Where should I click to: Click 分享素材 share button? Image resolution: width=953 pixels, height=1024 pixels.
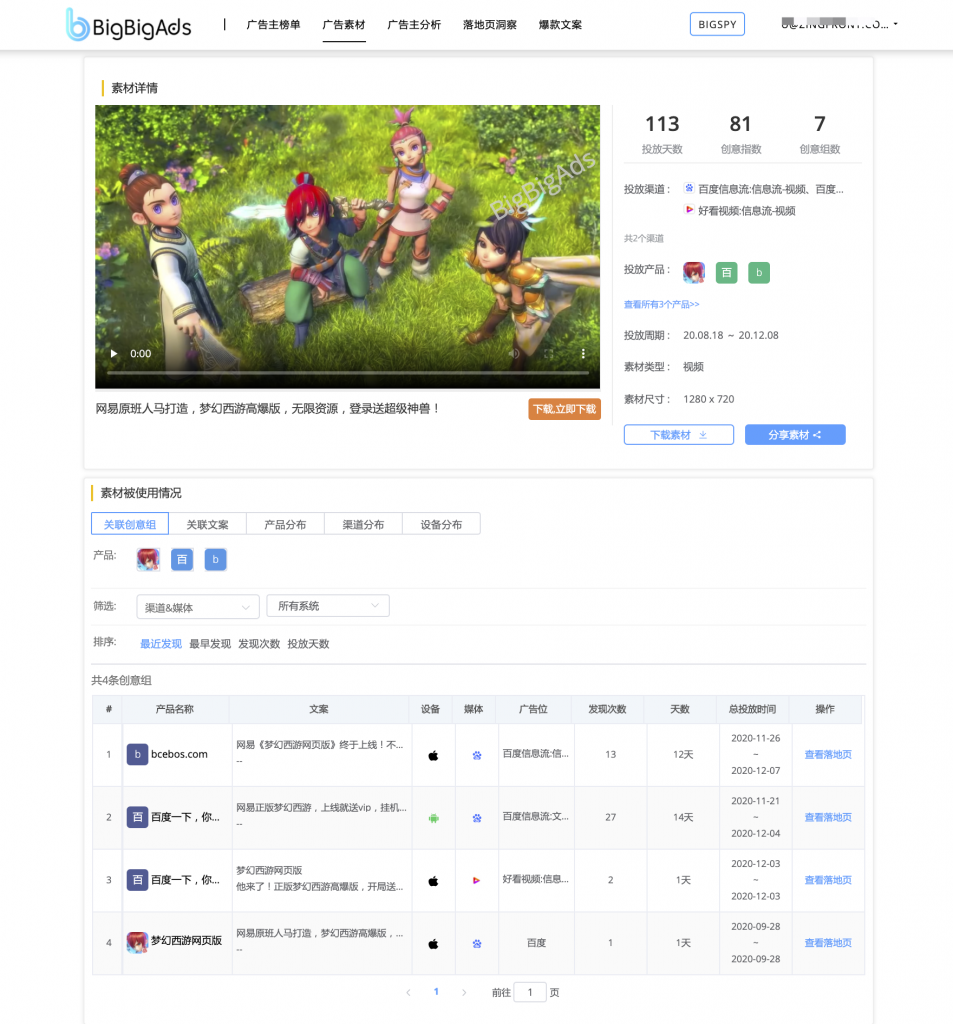tap(795, 435)
